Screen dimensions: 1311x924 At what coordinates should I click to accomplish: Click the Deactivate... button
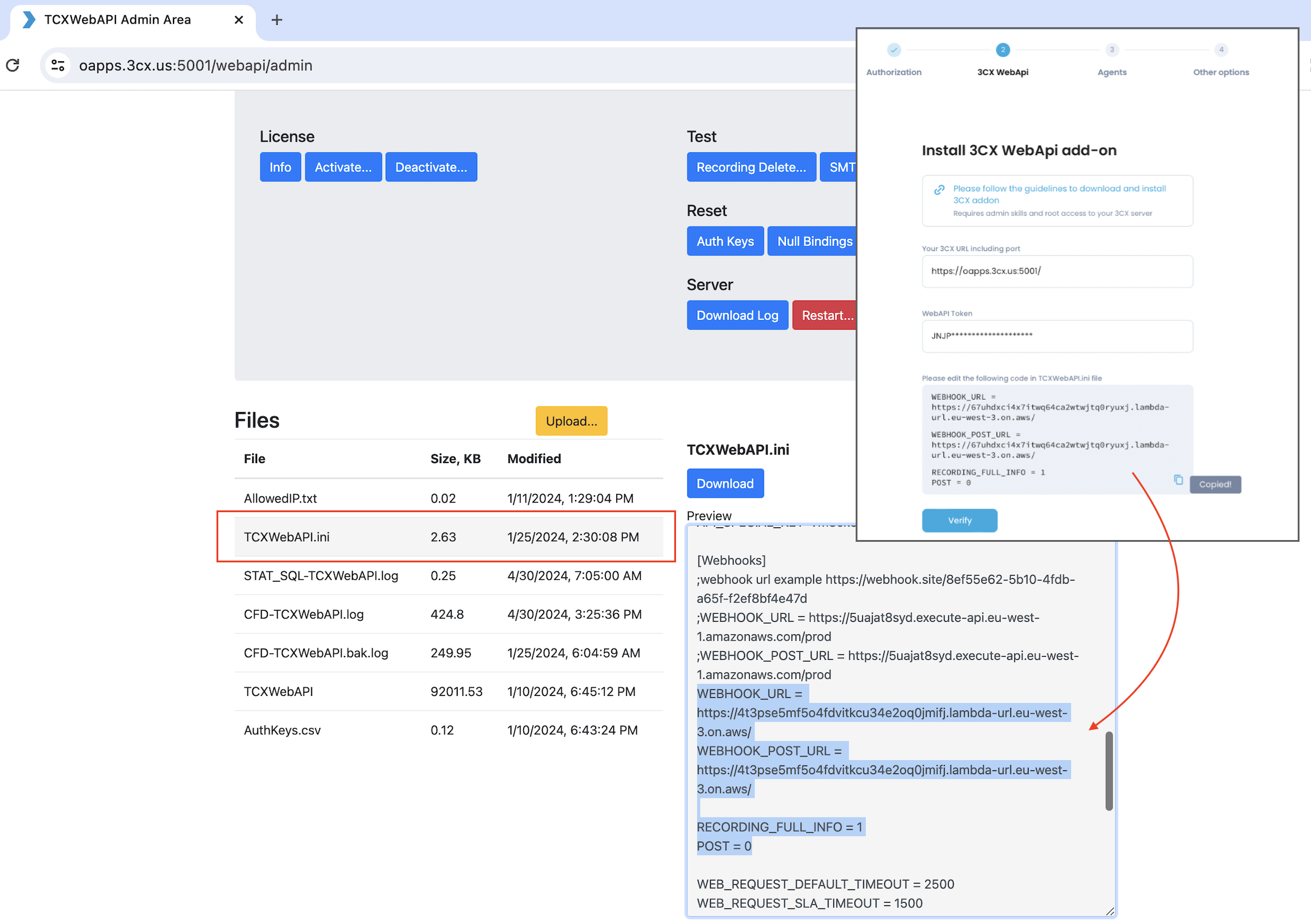(x=431, y=167)
